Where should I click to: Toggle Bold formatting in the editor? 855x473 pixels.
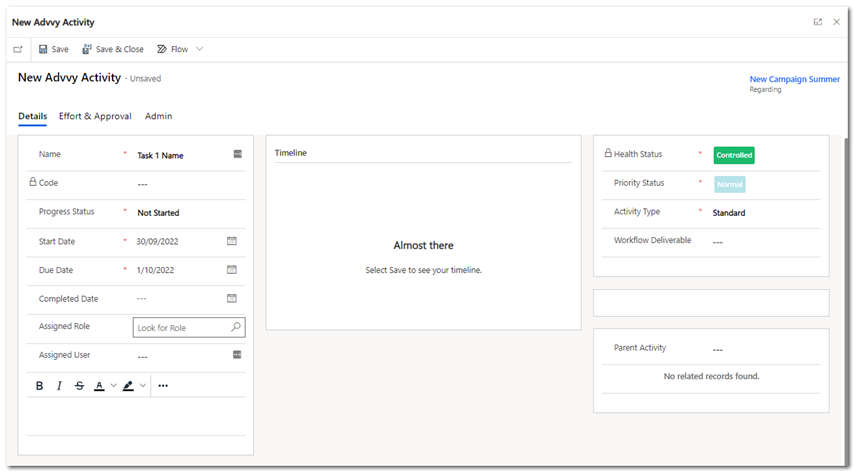click(40, 386)
